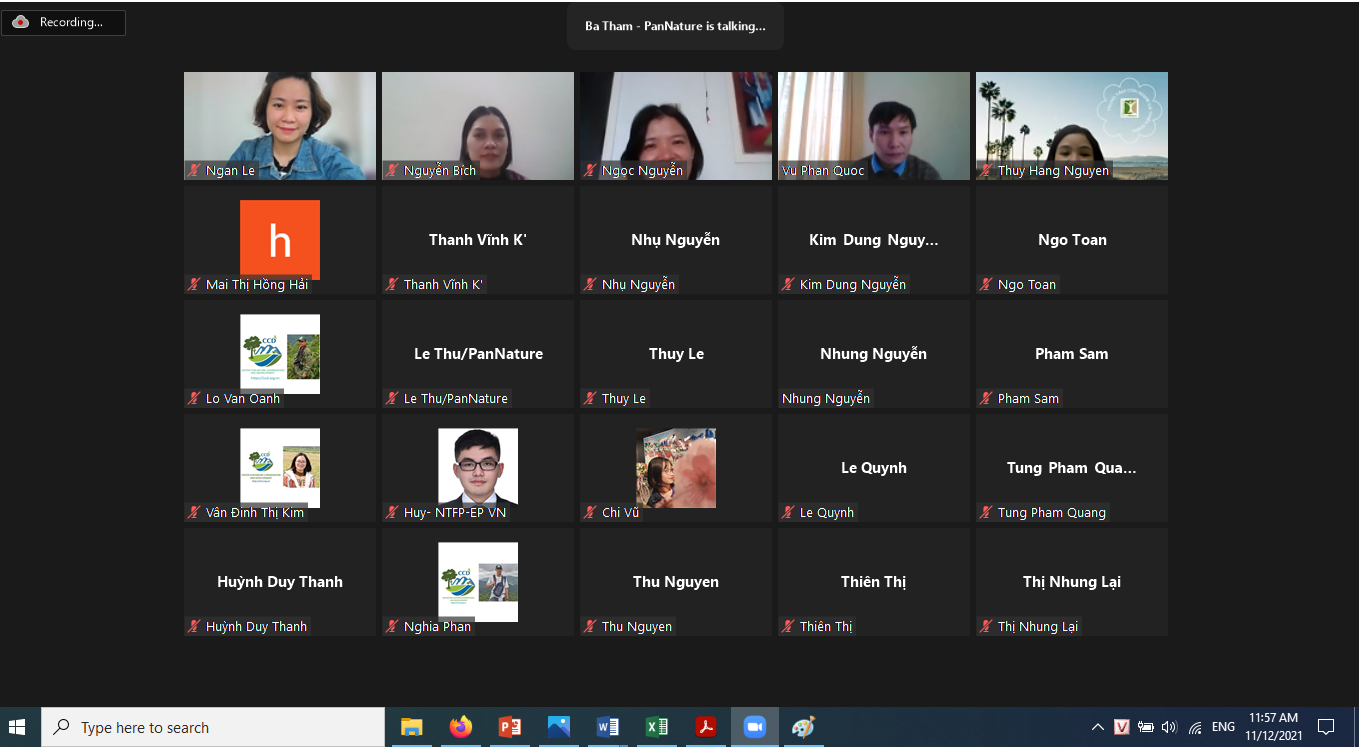The image size is (1363, 755).
Task: Open the ENG input language selector
Action: click(1223, 727)
